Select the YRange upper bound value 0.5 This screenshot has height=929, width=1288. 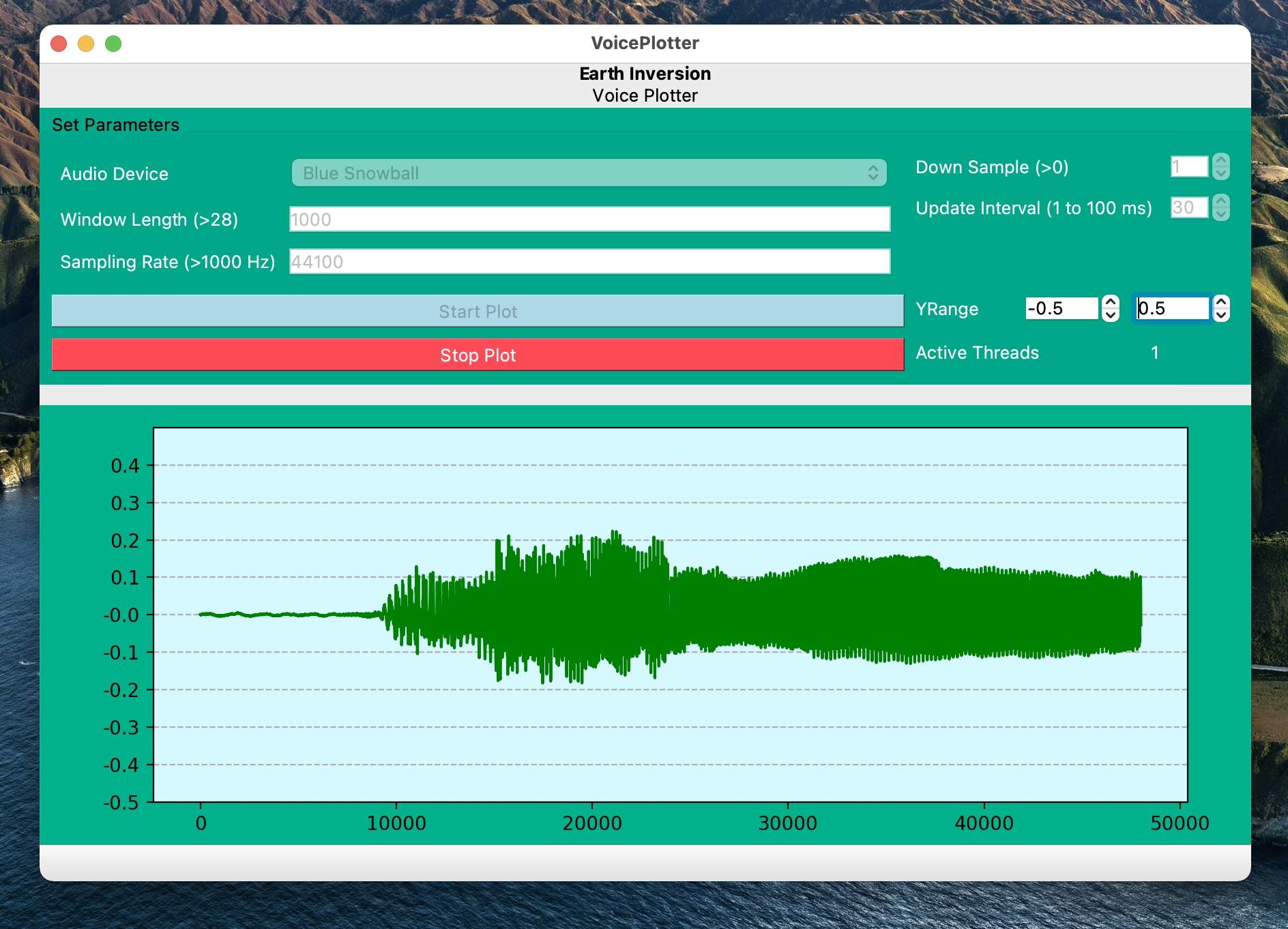1170,308
